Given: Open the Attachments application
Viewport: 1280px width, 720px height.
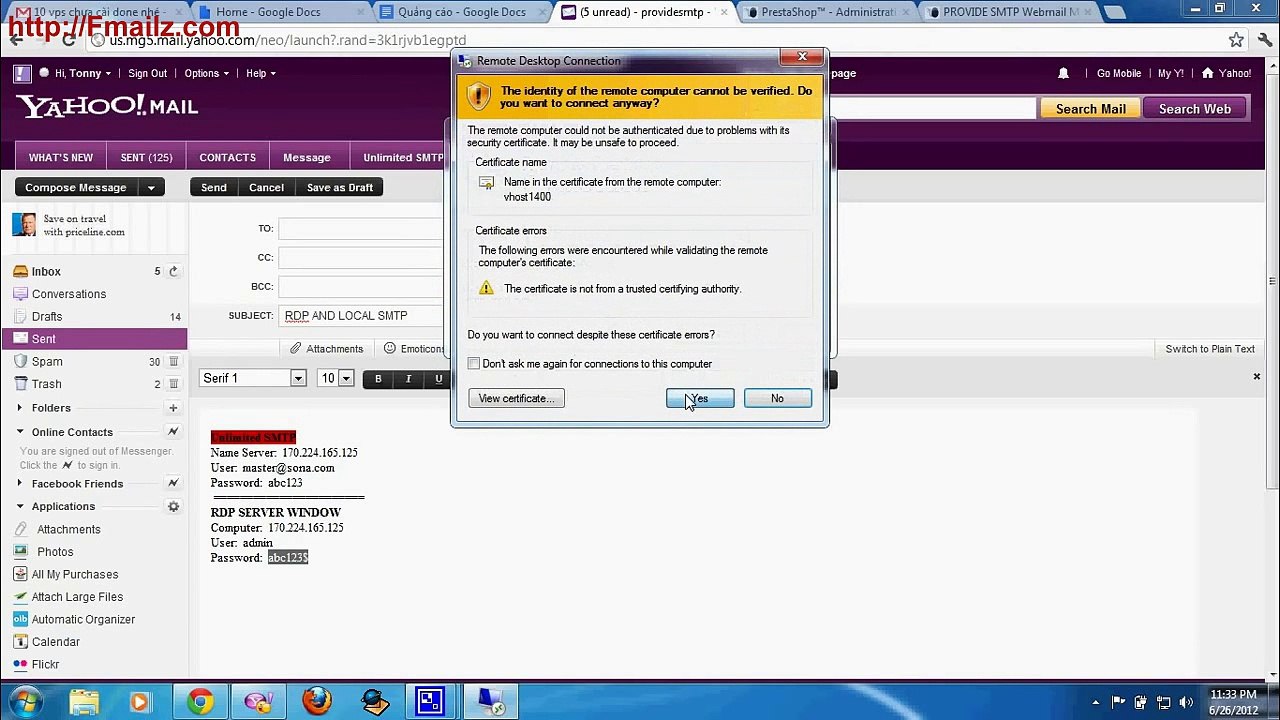Looking at the screenshot, I should tap(68, 529).
